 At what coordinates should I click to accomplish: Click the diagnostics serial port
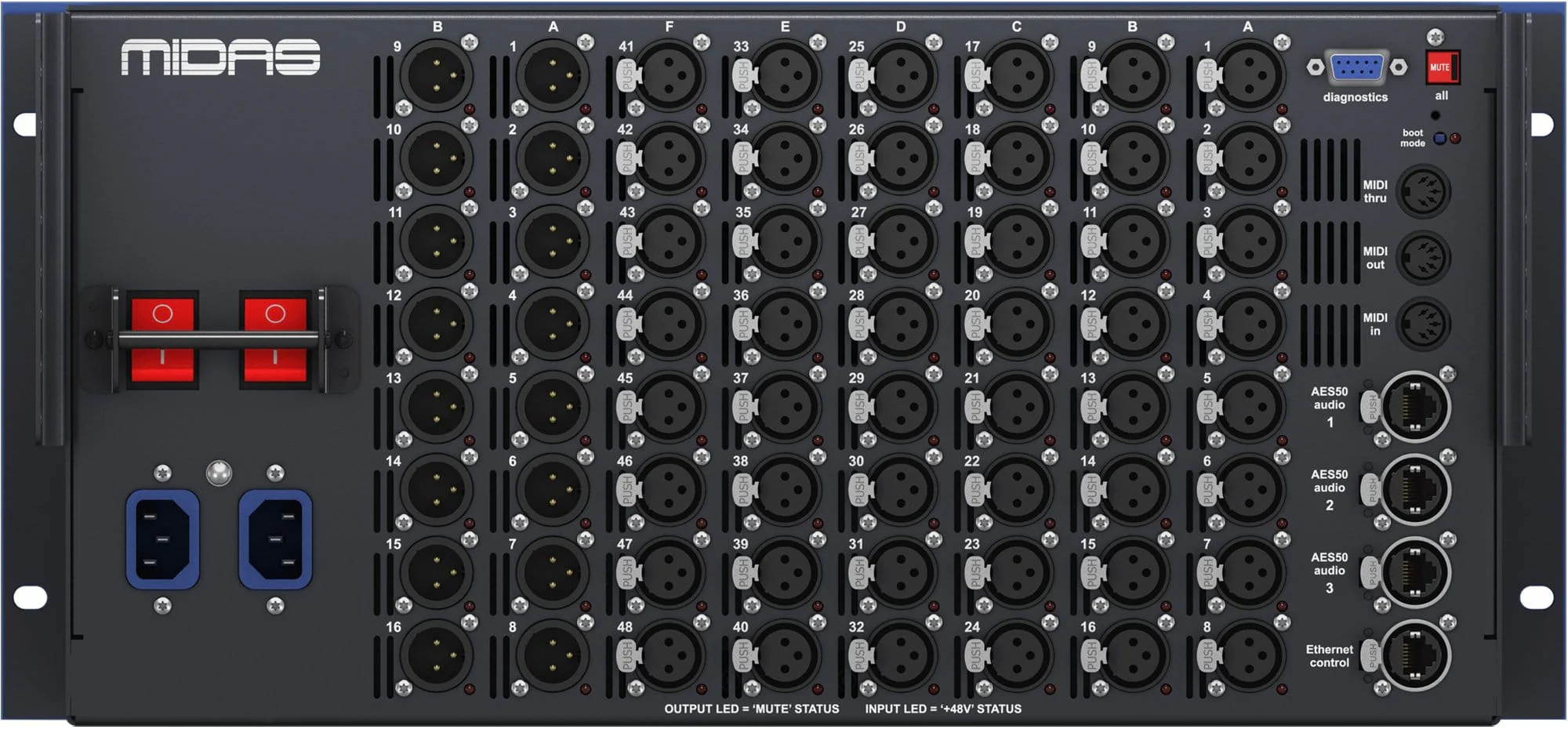(1357, 67)
